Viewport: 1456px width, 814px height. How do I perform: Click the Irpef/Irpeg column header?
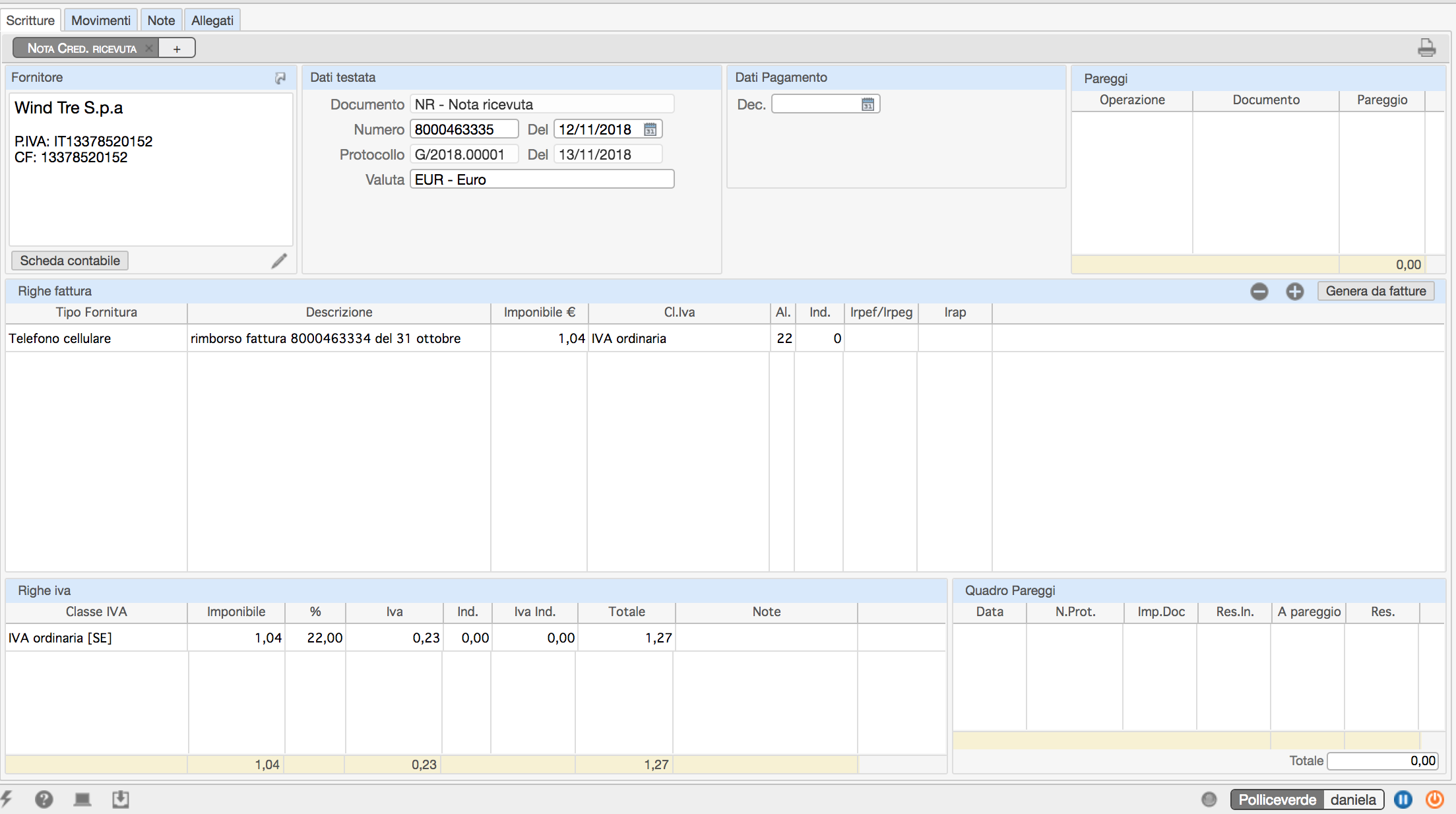point(881,312)
